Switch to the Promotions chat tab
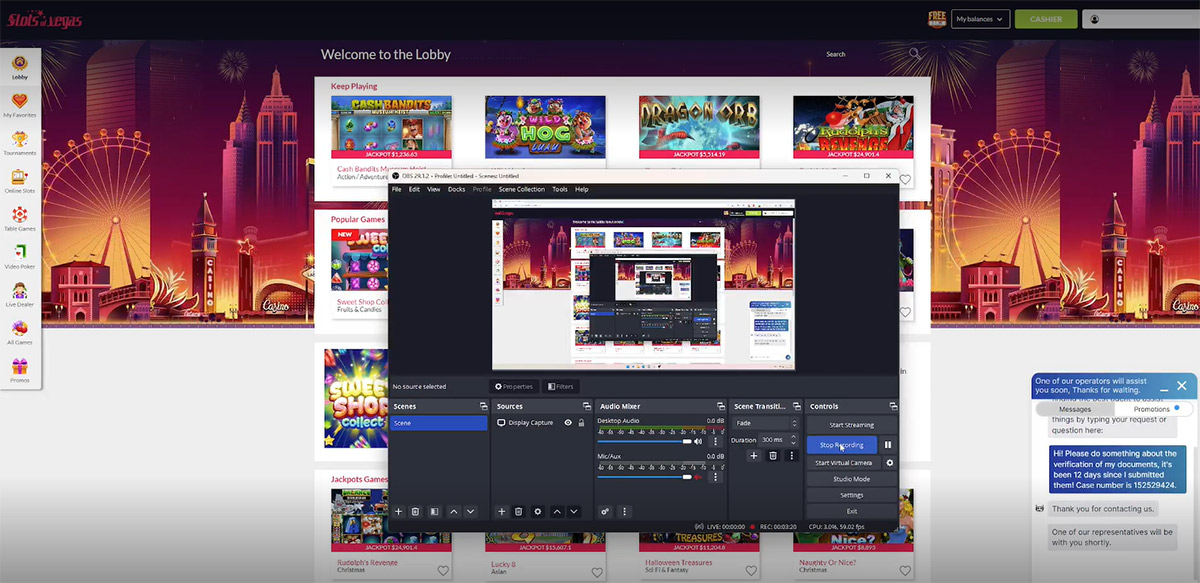The height and width of the screenshot is (583, 1200). click(x=1152, y=409)
